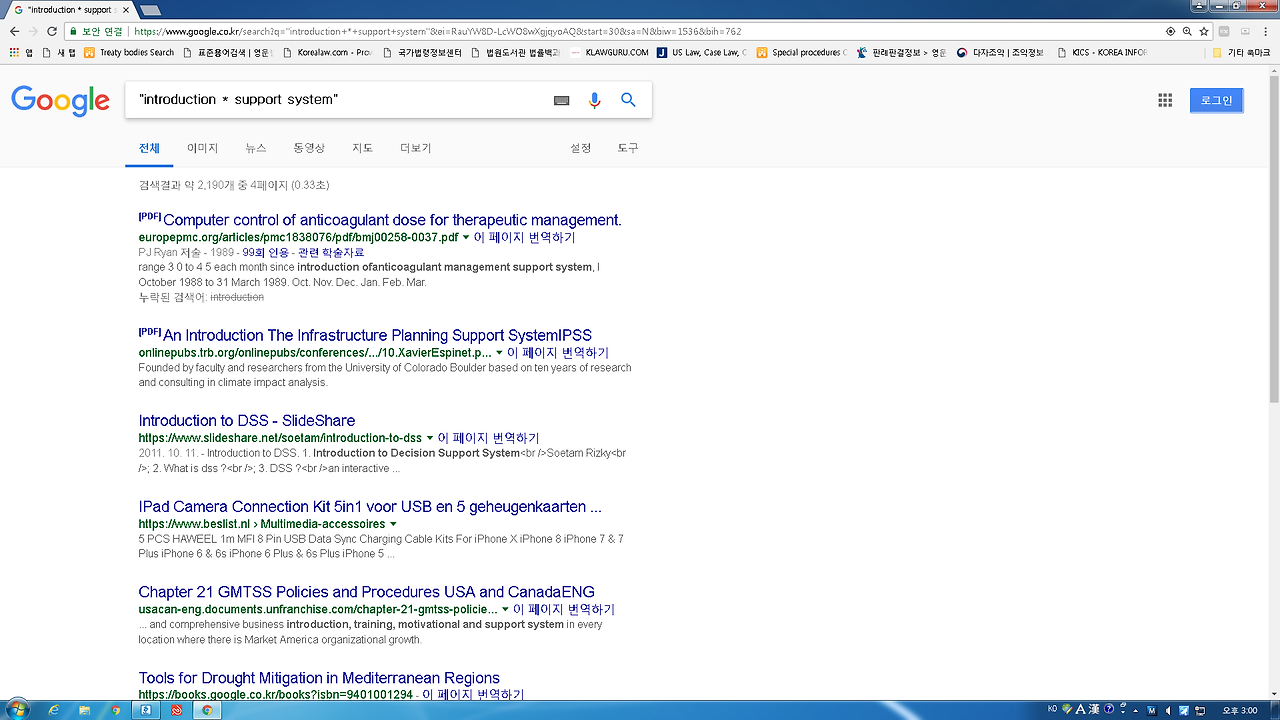The width and height of the screenshot is (1280, 720).
Task: Open the Google apps grid
Action: (x=1165, y=100)
